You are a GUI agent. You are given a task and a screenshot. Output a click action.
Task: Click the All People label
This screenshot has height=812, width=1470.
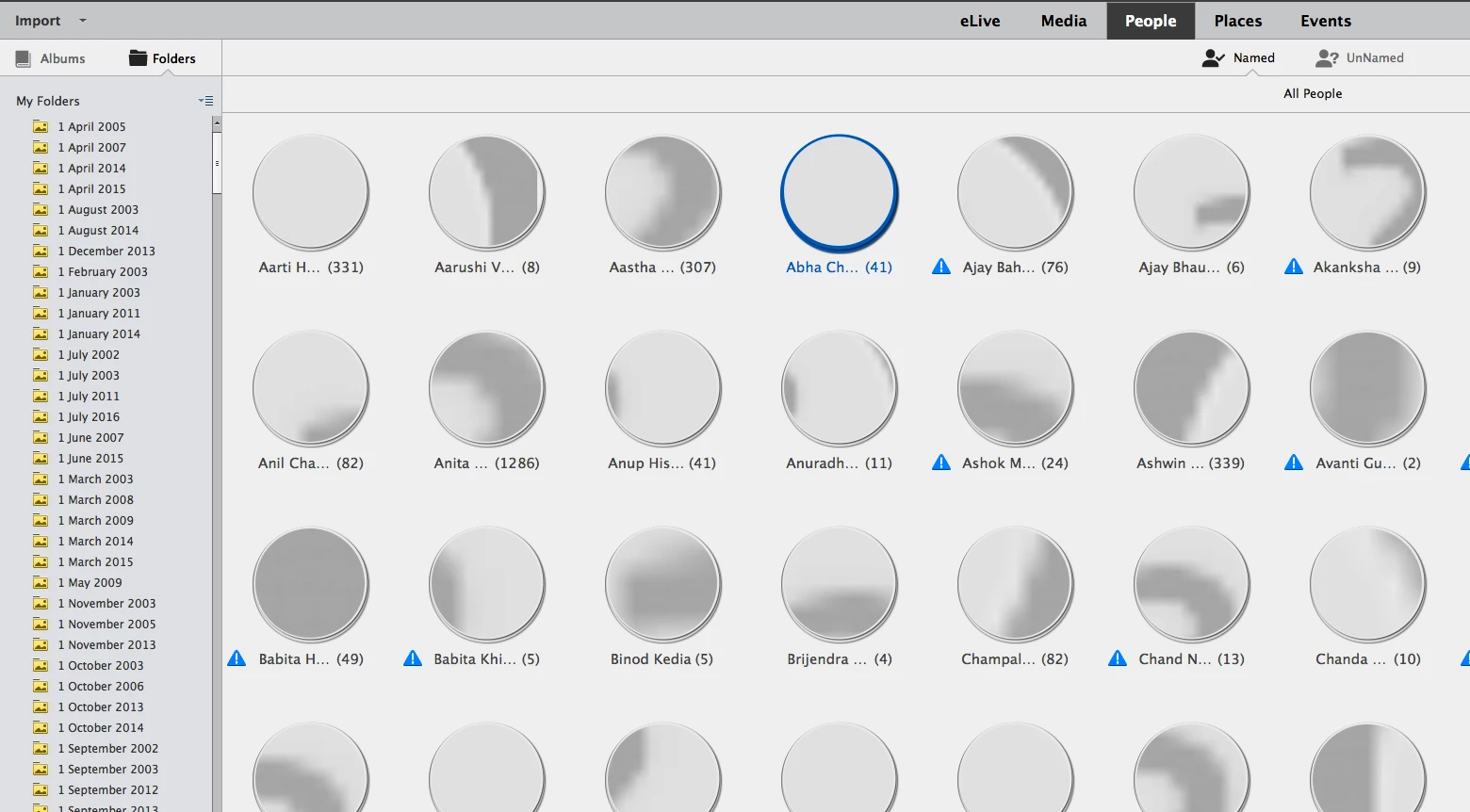[x=1313, y=93]
